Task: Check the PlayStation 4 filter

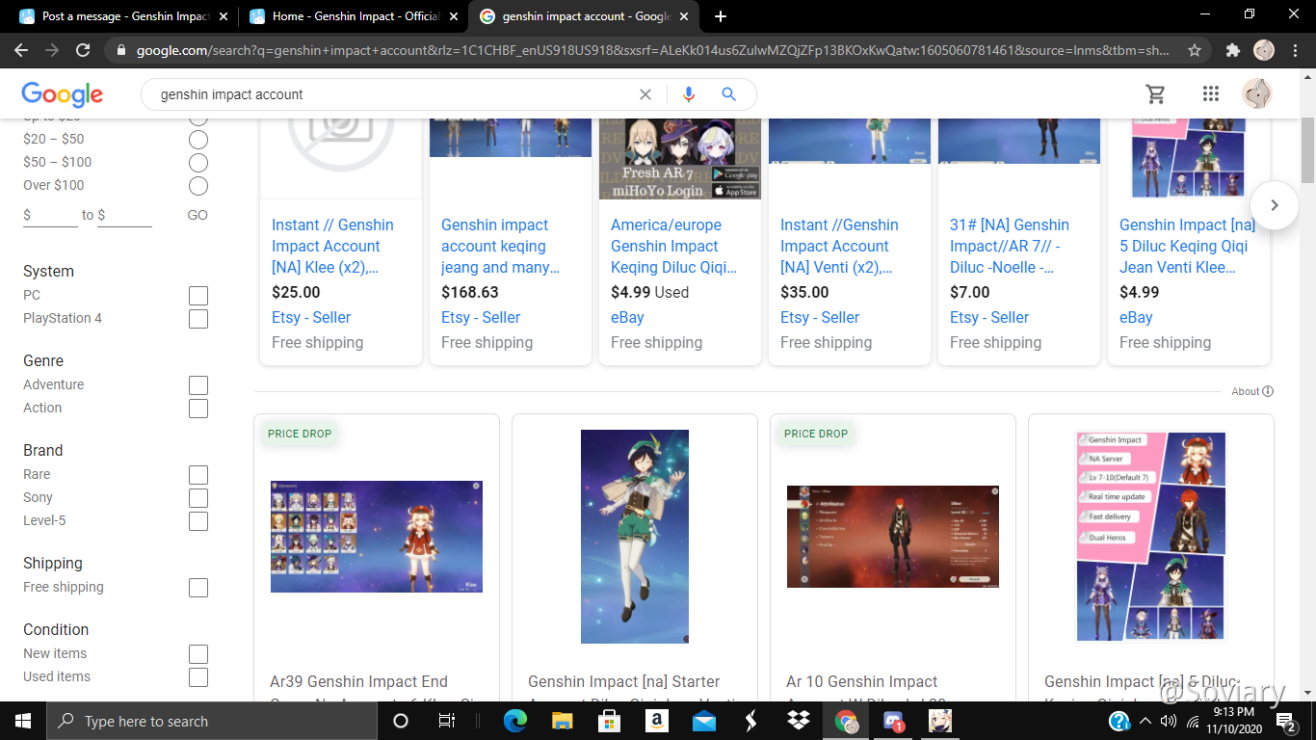Action: 198,319
